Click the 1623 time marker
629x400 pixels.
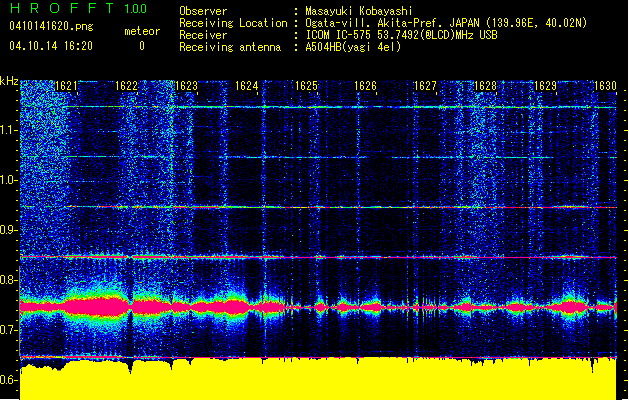(187, 86)
